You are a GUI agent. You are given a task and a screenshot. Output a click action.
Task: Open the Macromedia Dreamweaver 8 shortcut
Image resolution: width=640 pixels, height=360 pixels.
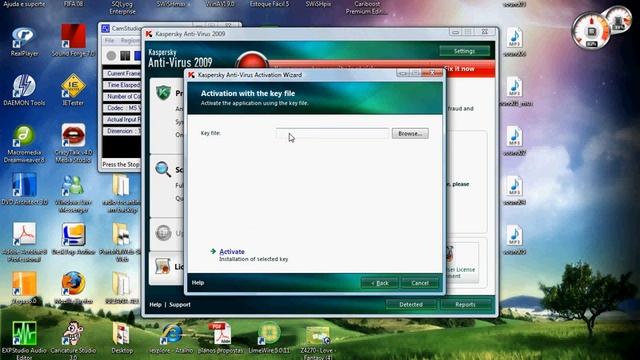[x=24, y=144]
